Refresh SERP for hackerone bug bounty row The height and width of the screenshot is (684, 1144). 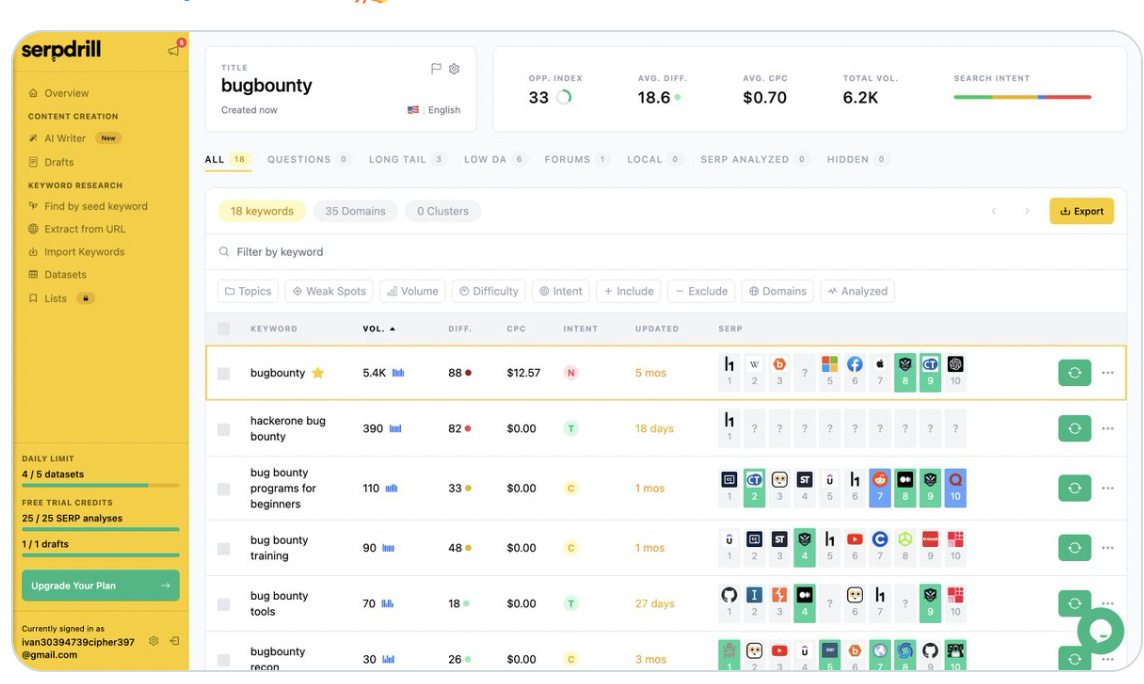pos(1074,429)
